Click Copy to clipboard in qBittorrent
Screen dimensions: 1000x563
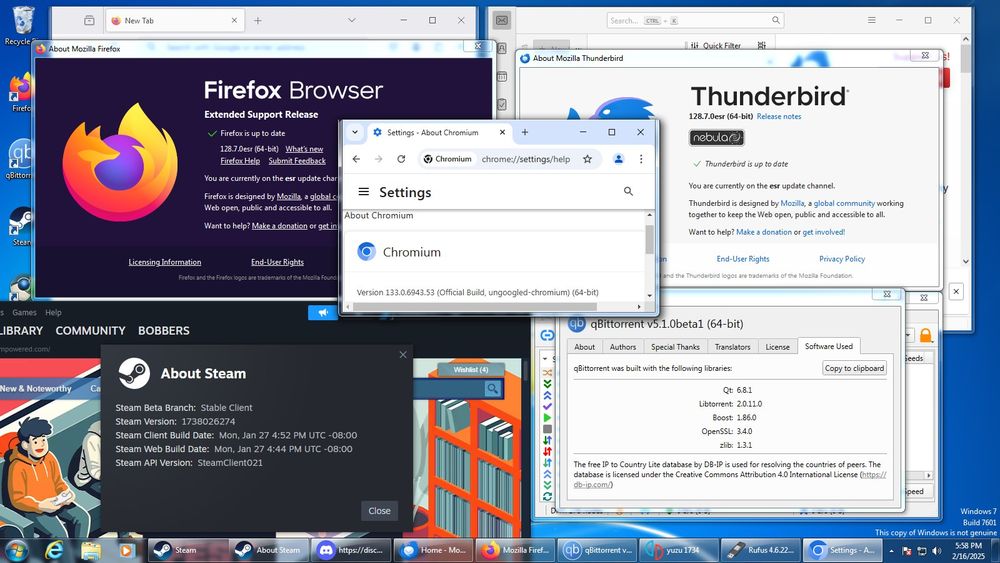[x=854, y=368]
